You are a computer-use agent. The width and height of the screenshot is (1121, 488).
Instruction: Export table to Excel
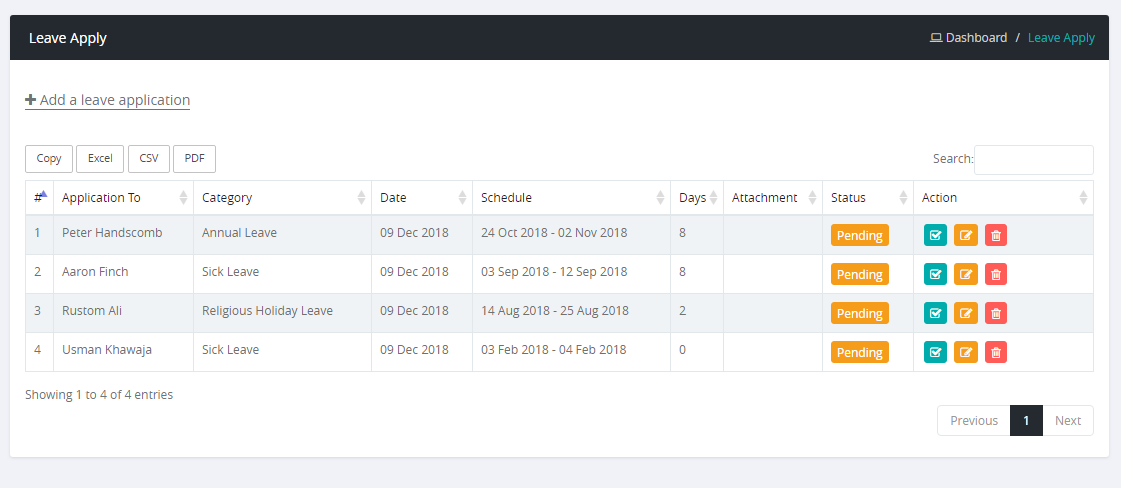(100, 159)
